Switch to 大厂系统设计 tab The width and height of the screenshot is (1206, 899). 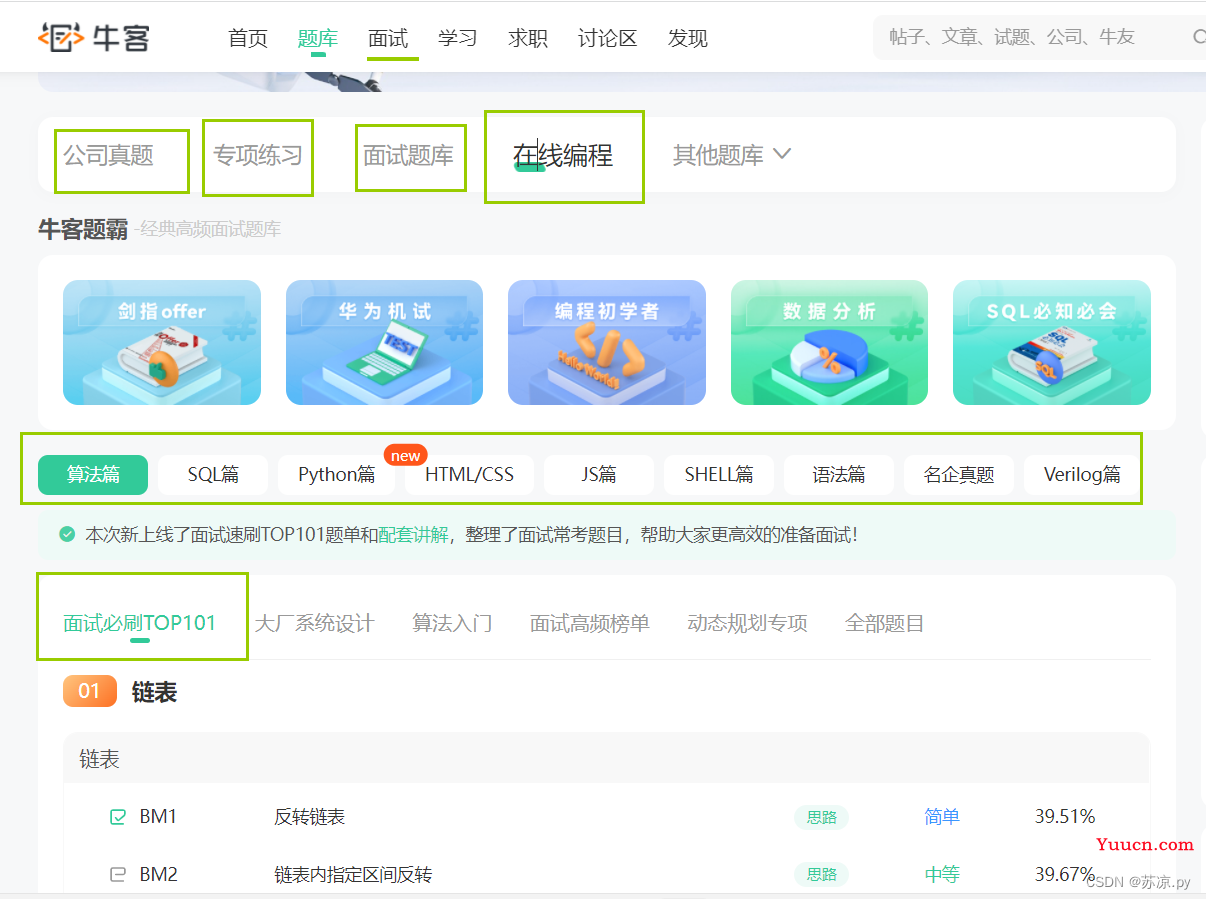point(314,623)
